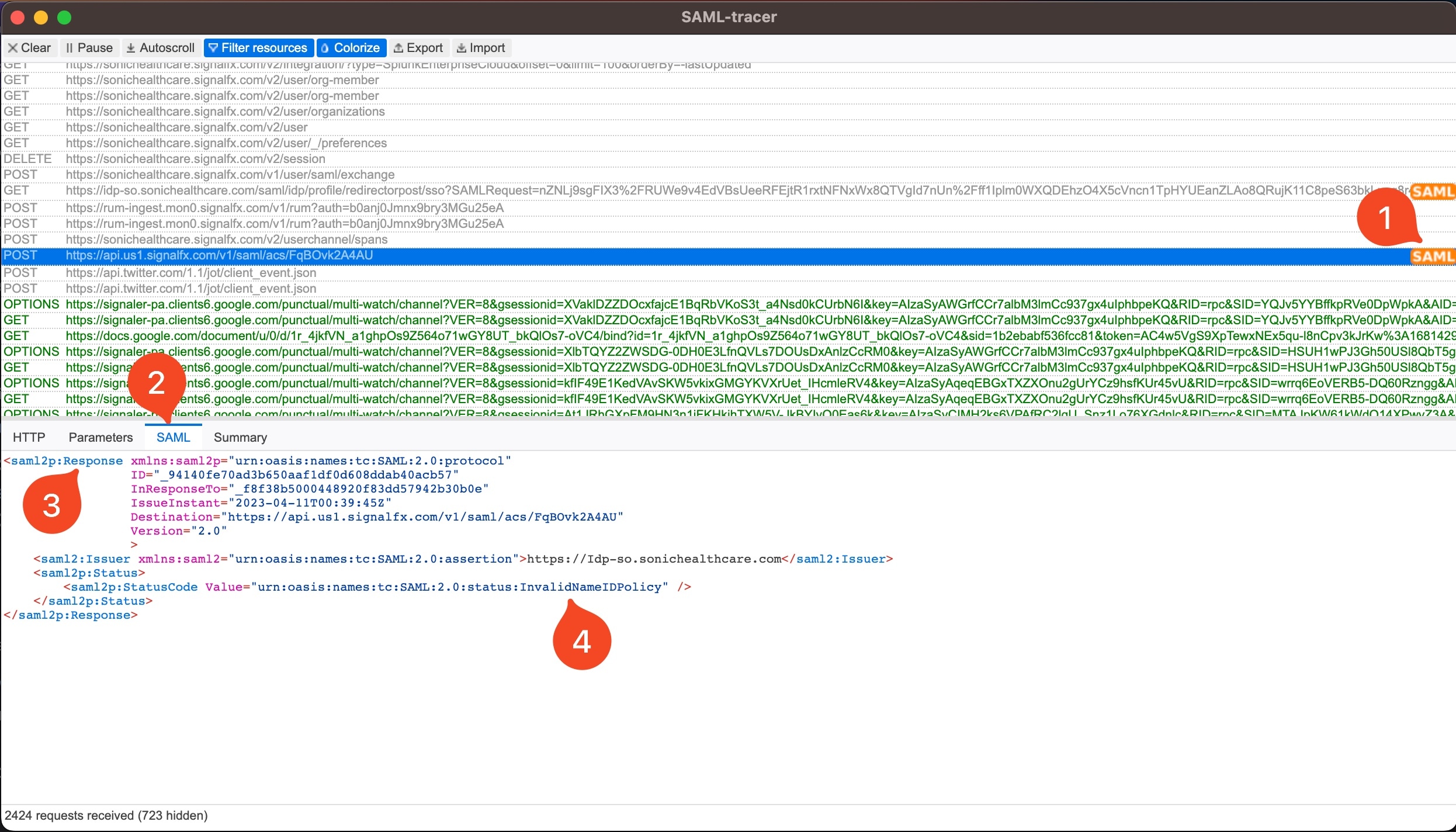Click the Destination attribute value
This screenshot has height=832, width=1456.
coord(422,517)
